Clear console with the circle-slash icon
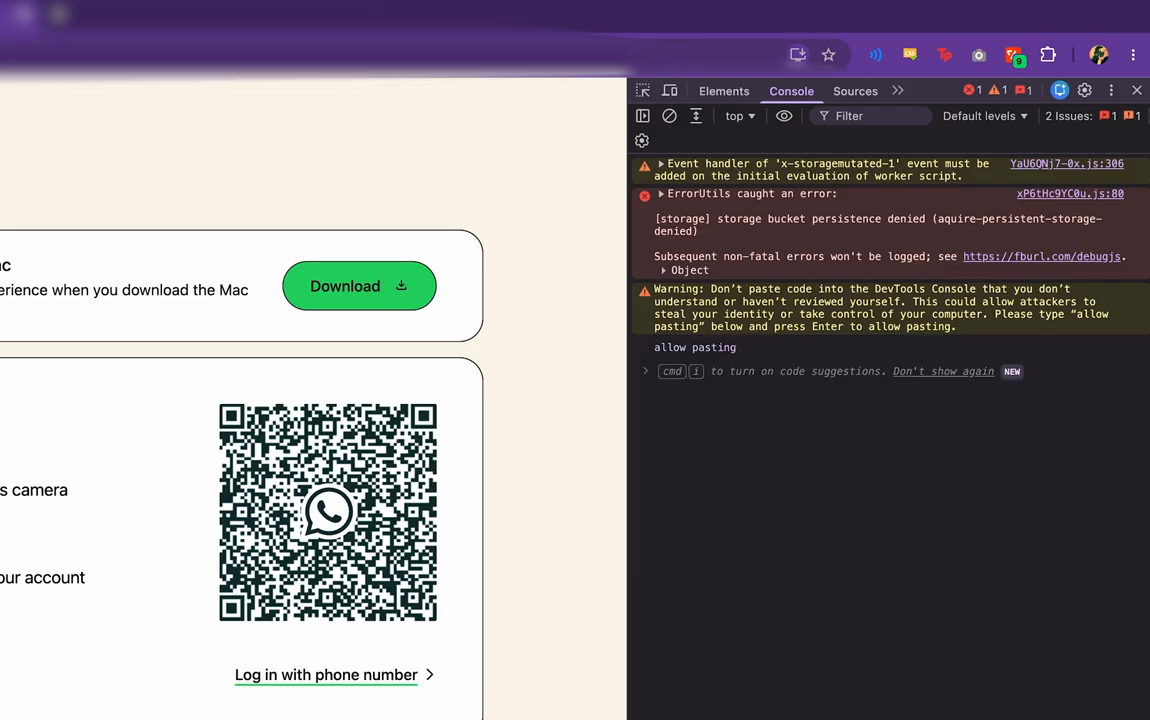 pyautogui.click(x=669, y=116)
